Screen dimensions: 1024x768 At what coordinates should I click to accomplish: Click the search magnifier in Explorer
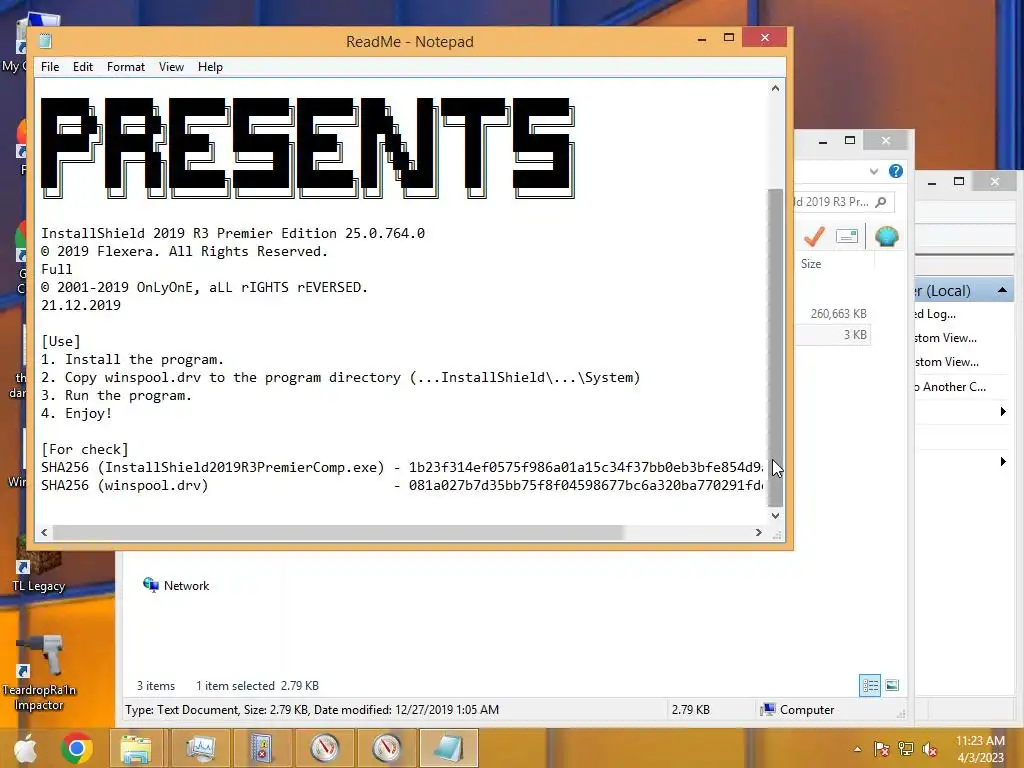(x=881, y=202)
